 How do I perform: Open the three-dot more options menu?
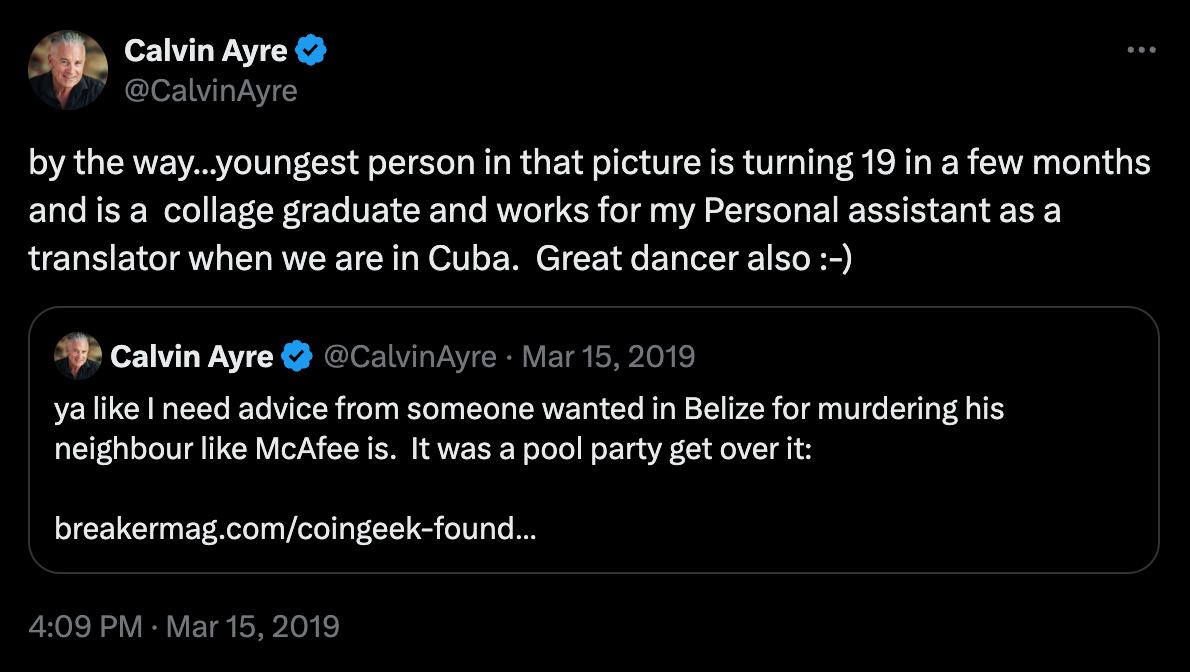(x=1140, y=50)
